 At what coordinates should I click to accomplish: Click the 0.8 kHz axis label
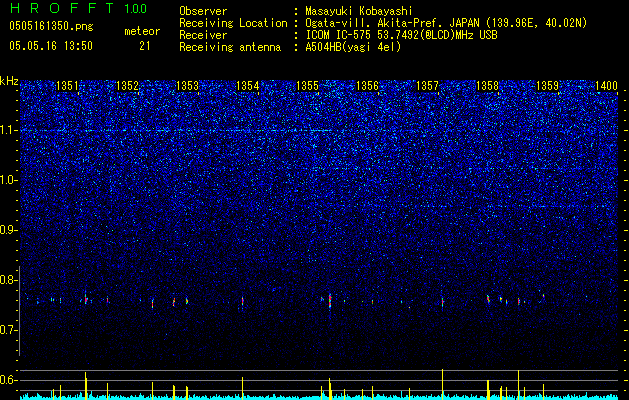(8, 280)
